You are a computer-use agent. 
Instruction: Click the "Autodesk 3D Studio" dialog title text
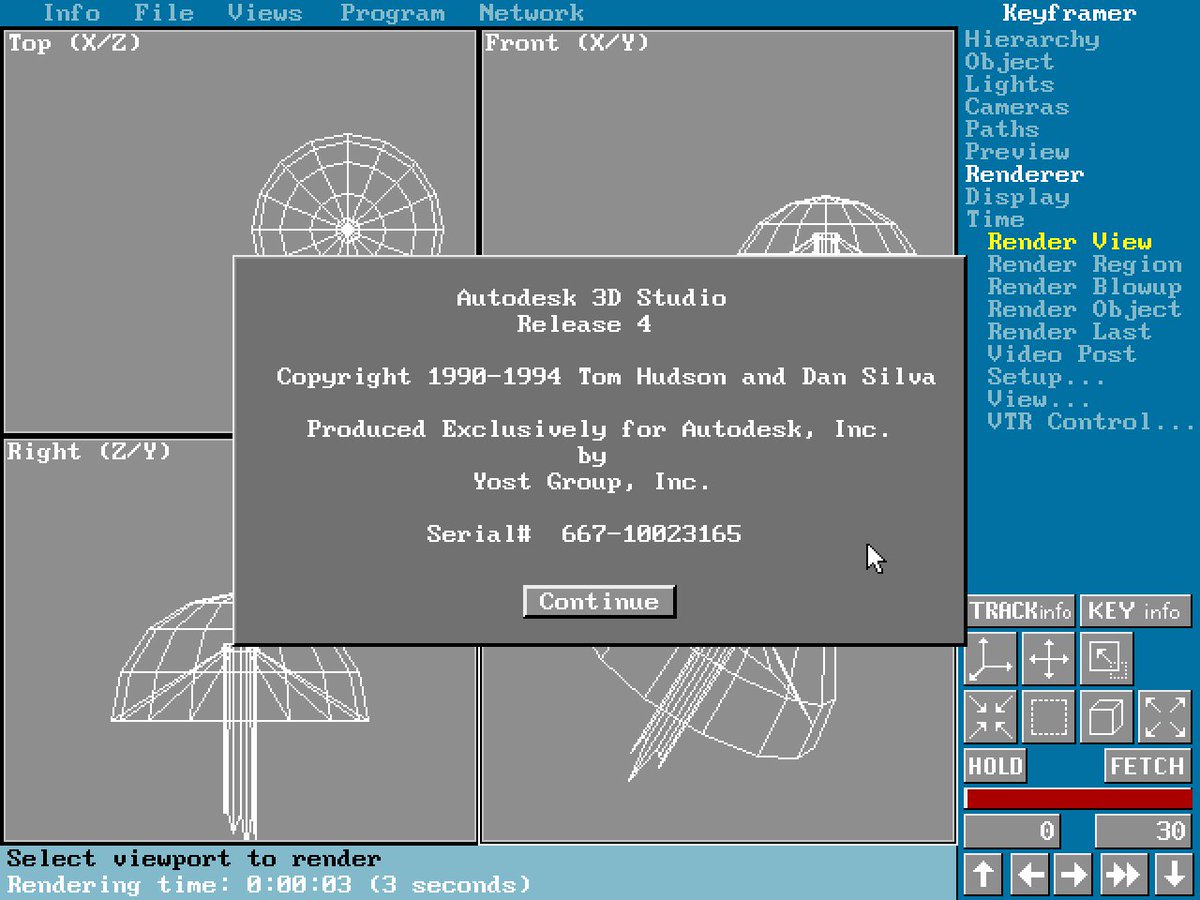click(x=591, y=298)
